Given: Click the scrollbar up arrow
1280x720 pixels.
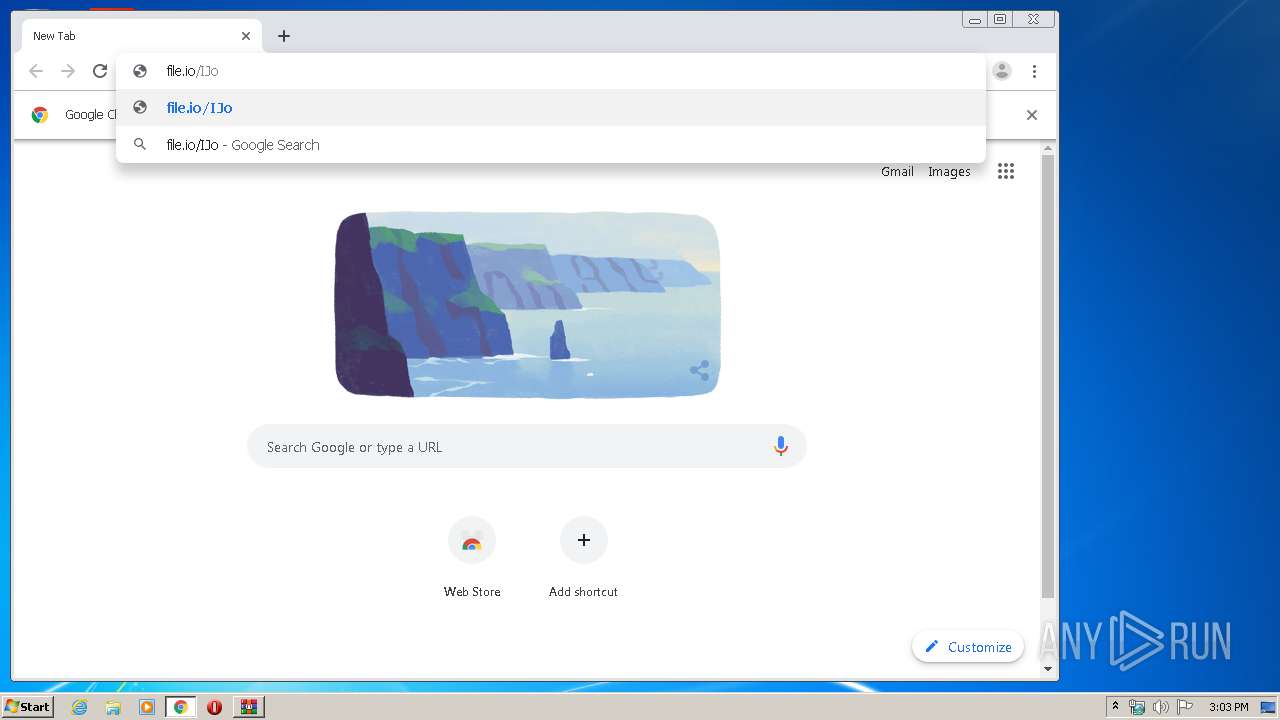Looking at the screenshot, I should click(1048, 149).
